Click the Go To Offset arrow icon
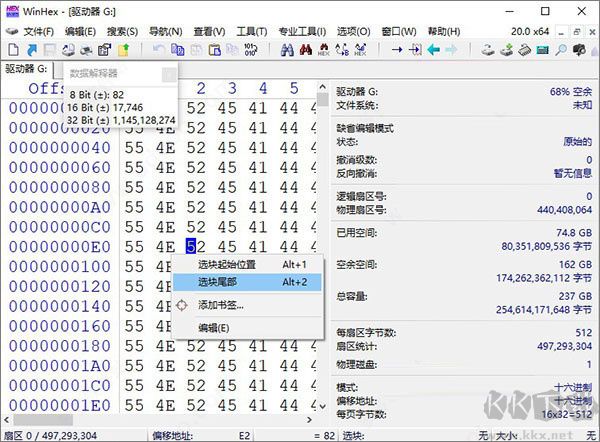This screenshot has height=442, width=600. pyautogui.click(x=397, y=49)
